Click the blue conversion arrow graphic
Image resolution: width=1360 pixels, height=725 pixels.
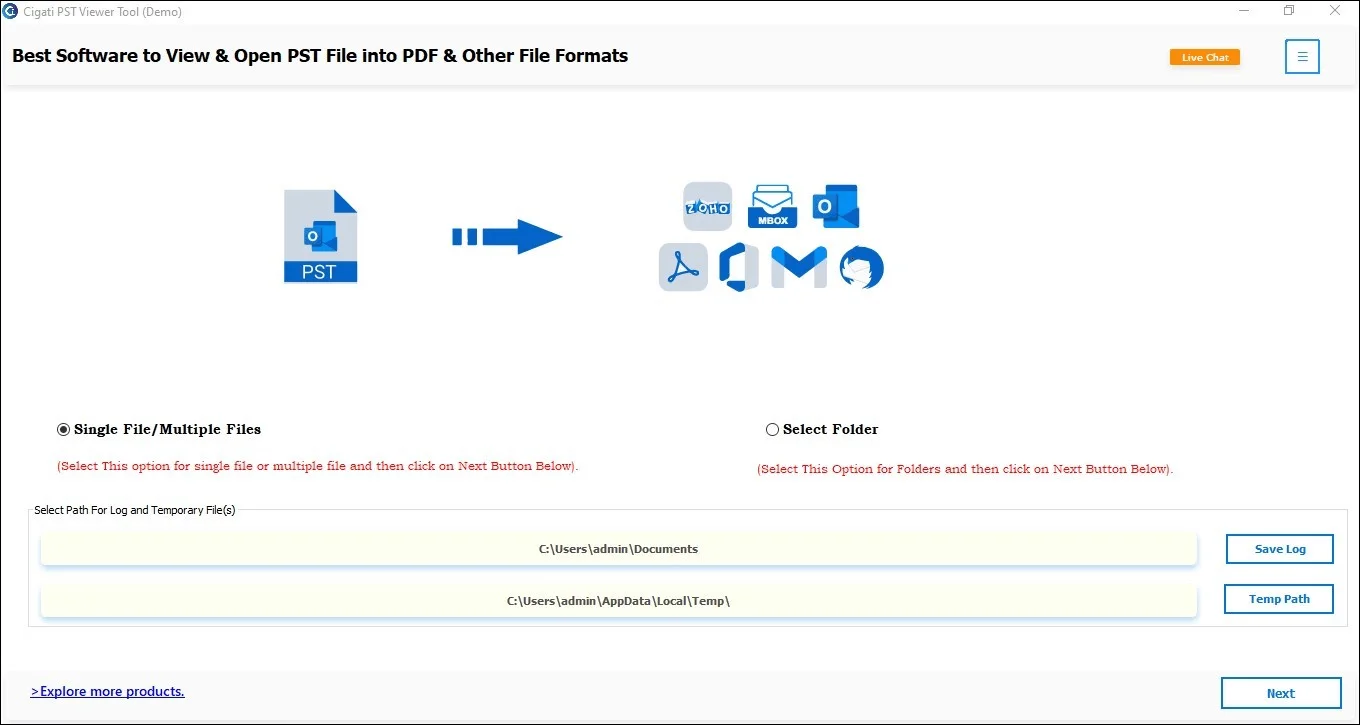point(507,237)
